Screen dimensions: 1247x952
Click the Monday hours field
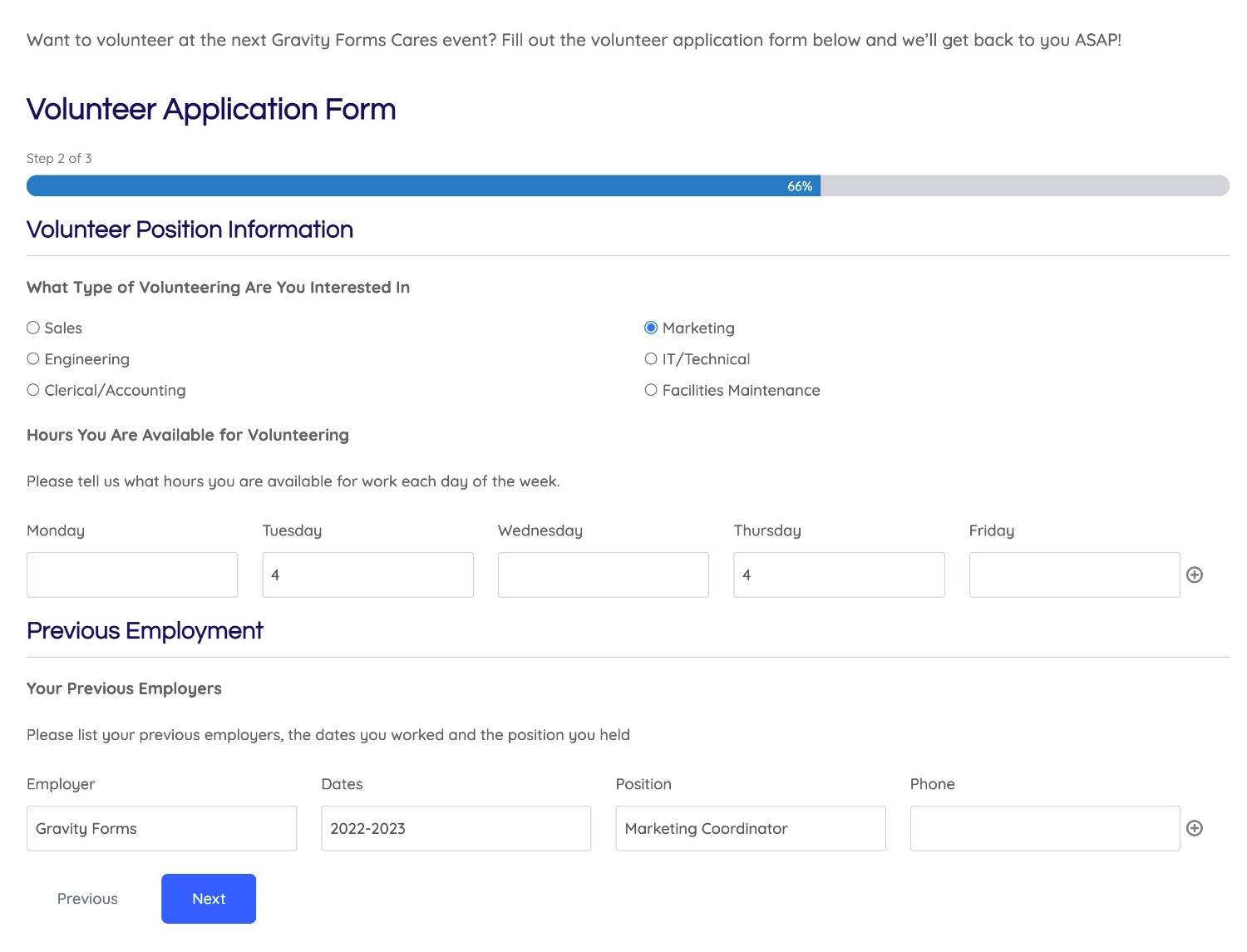click(132, 575)
